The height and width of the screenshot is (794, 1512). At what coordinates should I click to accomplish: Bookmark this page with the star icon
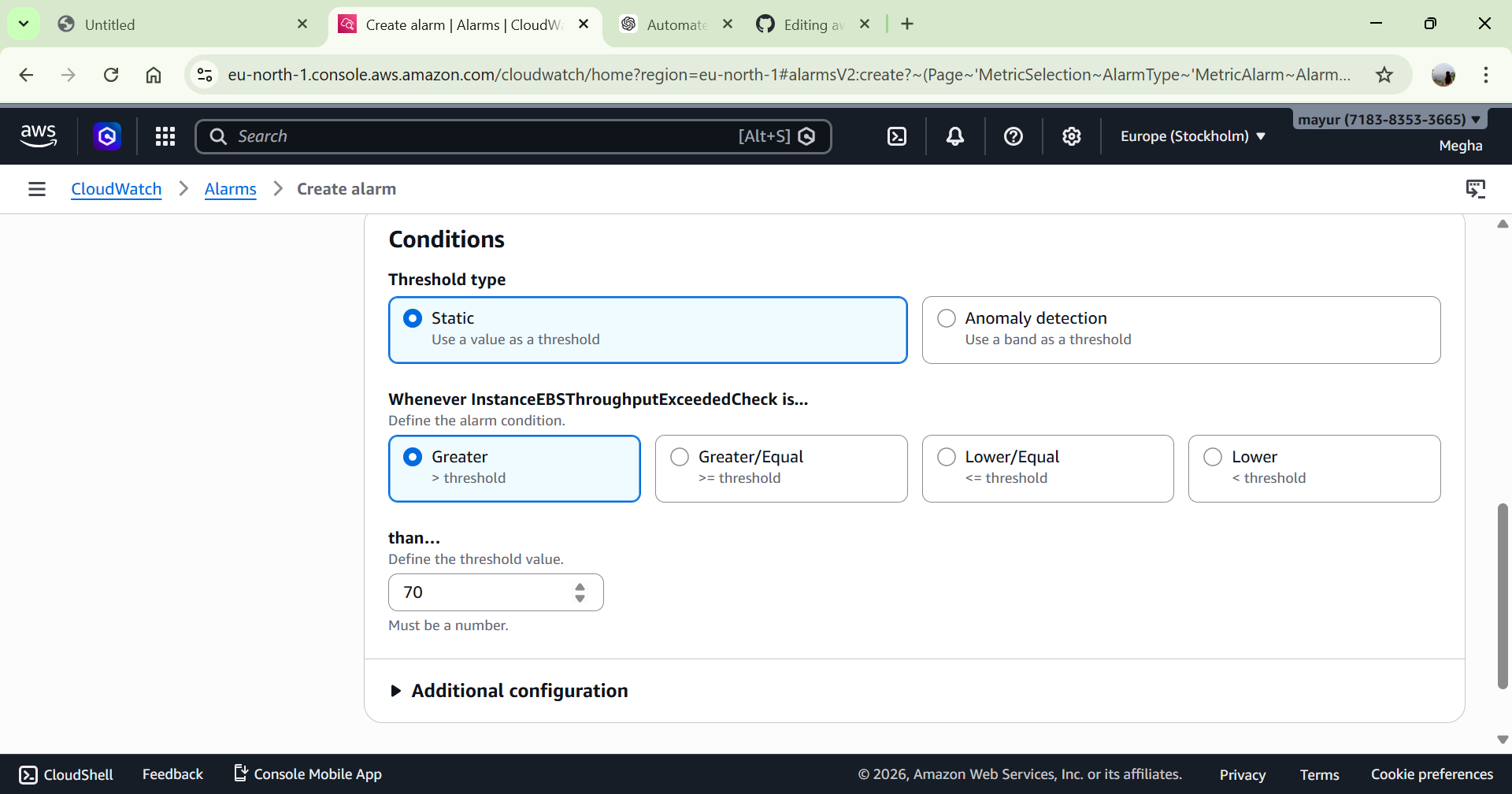(x=1384, y=75)
